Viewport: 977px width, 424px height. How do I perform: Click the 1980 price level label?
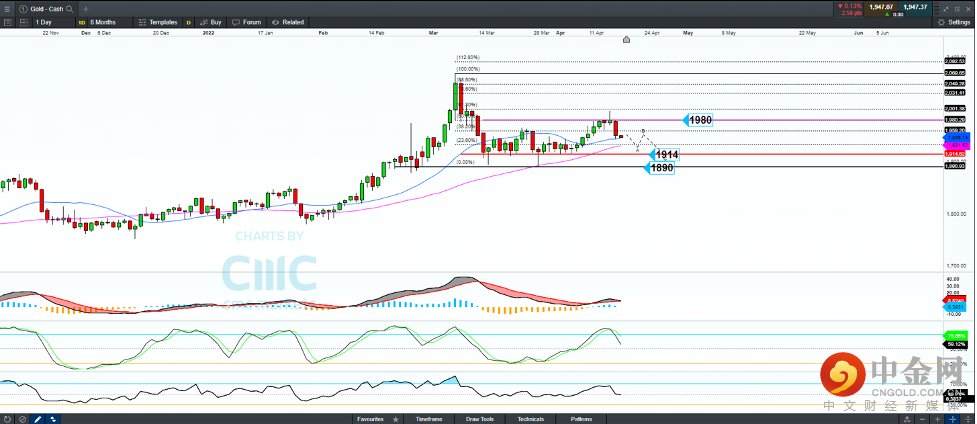(698, 120)
